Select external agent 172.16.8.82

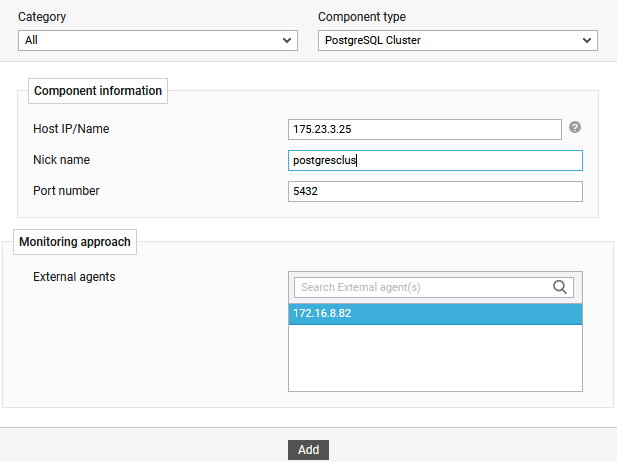(434, 314)
